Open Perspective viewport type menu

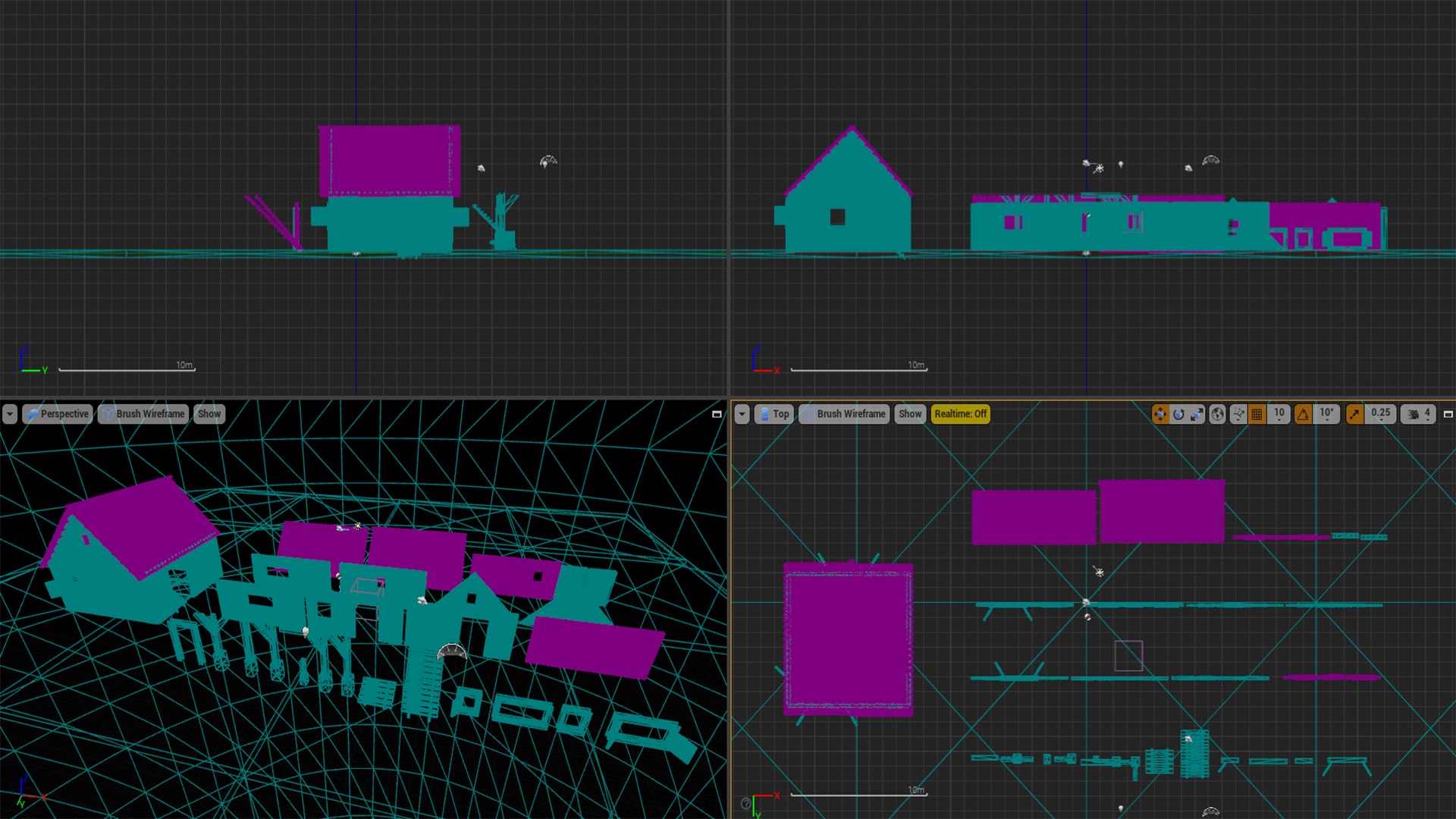point(58,414)
